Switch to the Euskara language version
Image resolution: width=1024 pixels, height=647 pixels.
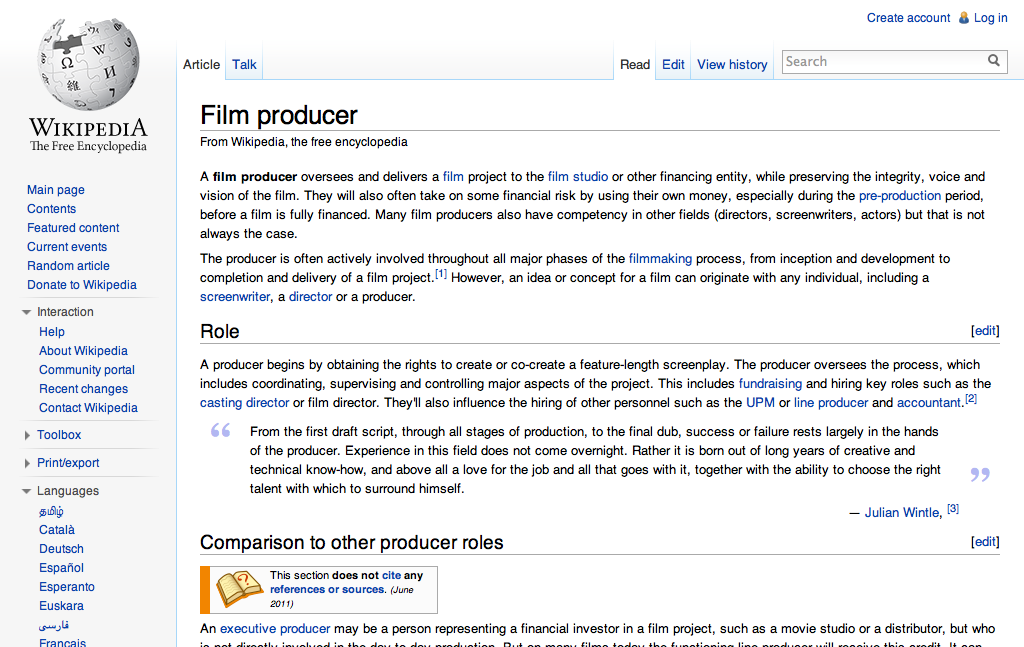(61, 606)
